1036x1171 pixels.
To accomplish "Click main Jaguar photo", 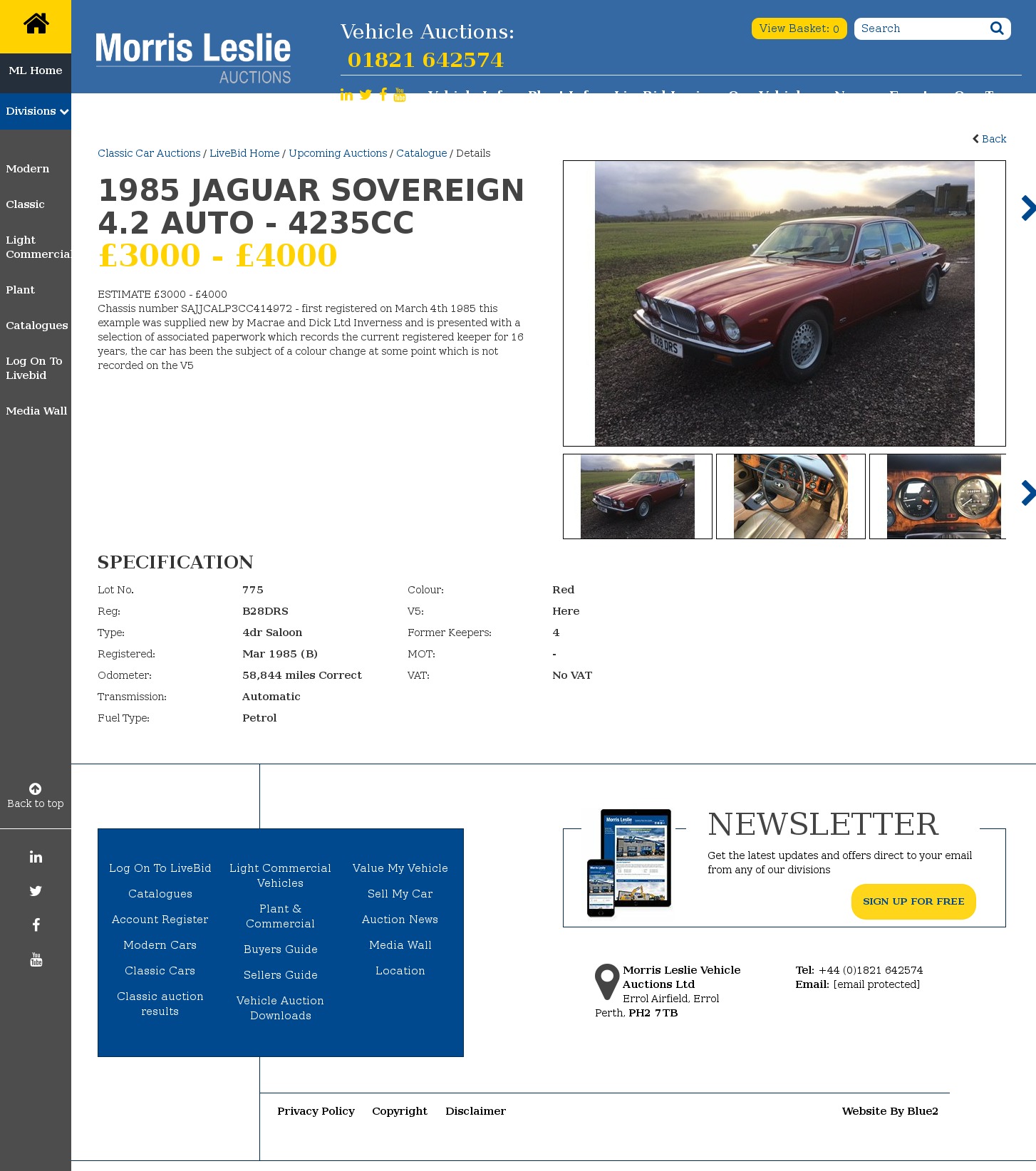I will click(x=784, y=303).
